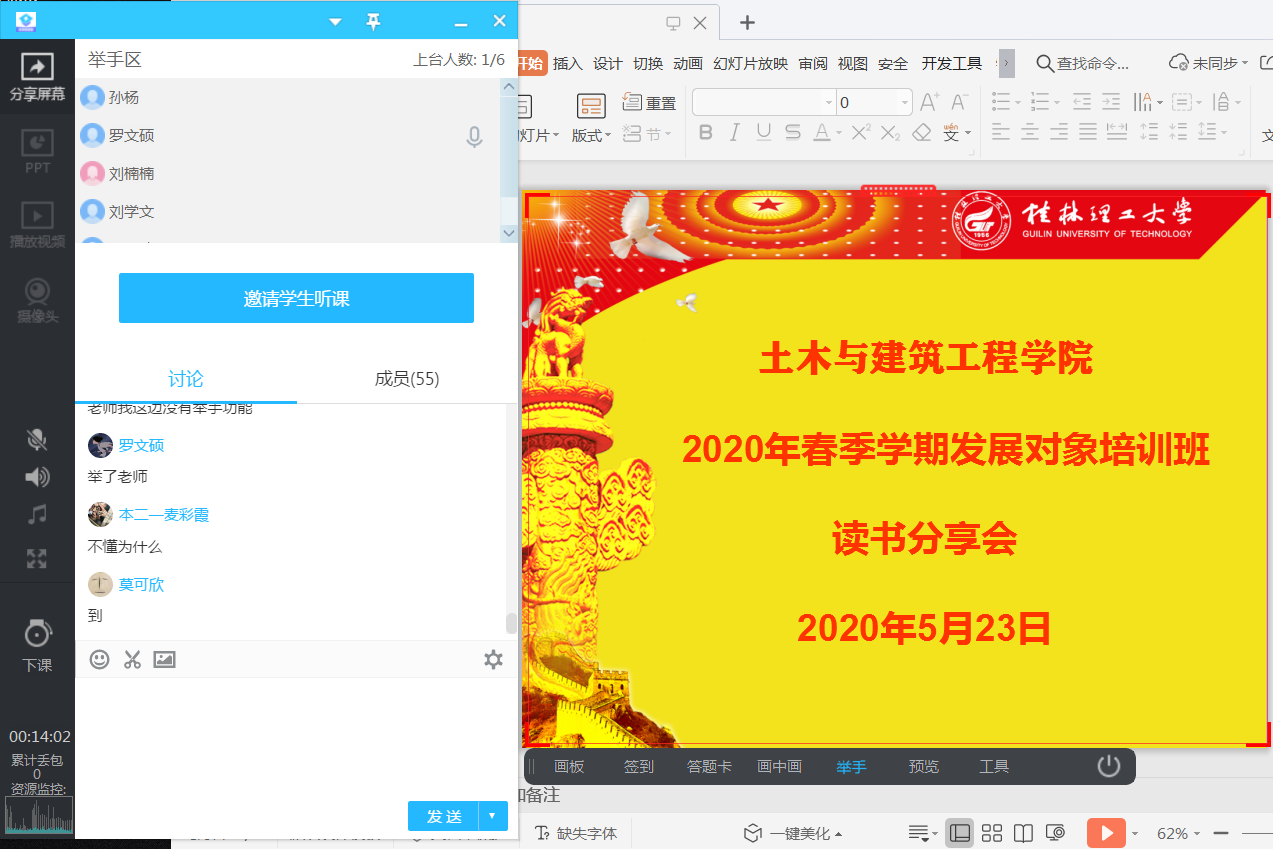Viewport: 1273px width, 849px height.
Task: Toggle the speaker volume icon
Action: click(37, 476)
